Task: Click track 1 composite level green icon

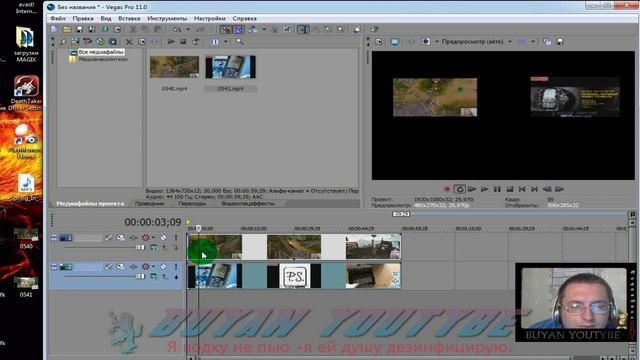Action: point(154,247)
